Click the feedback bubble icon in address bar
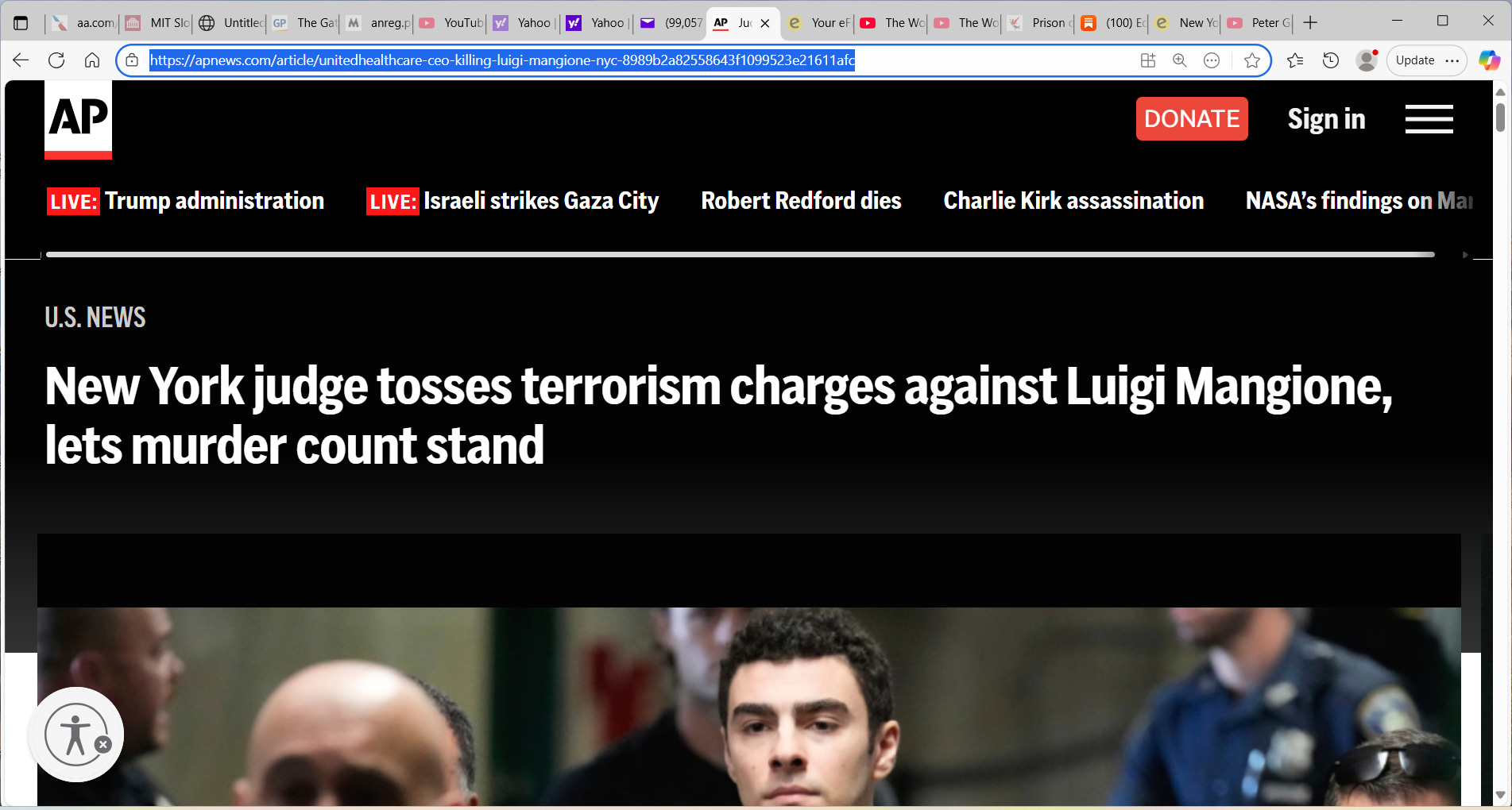Viewport: 1512px width, 810px height. (x=1212, y=60)
